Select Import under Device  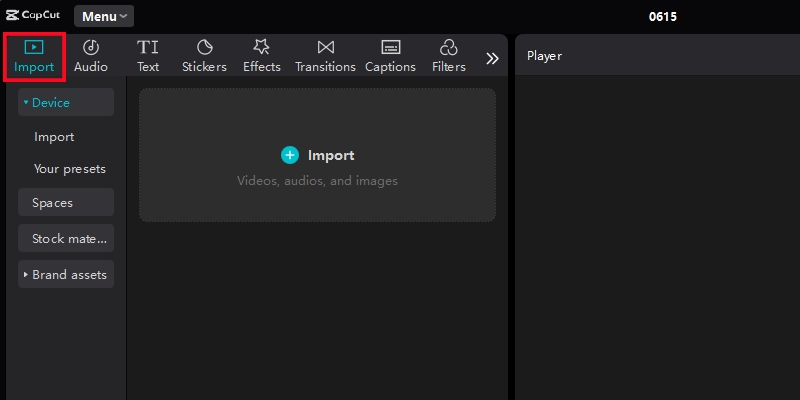coord(54,137)
